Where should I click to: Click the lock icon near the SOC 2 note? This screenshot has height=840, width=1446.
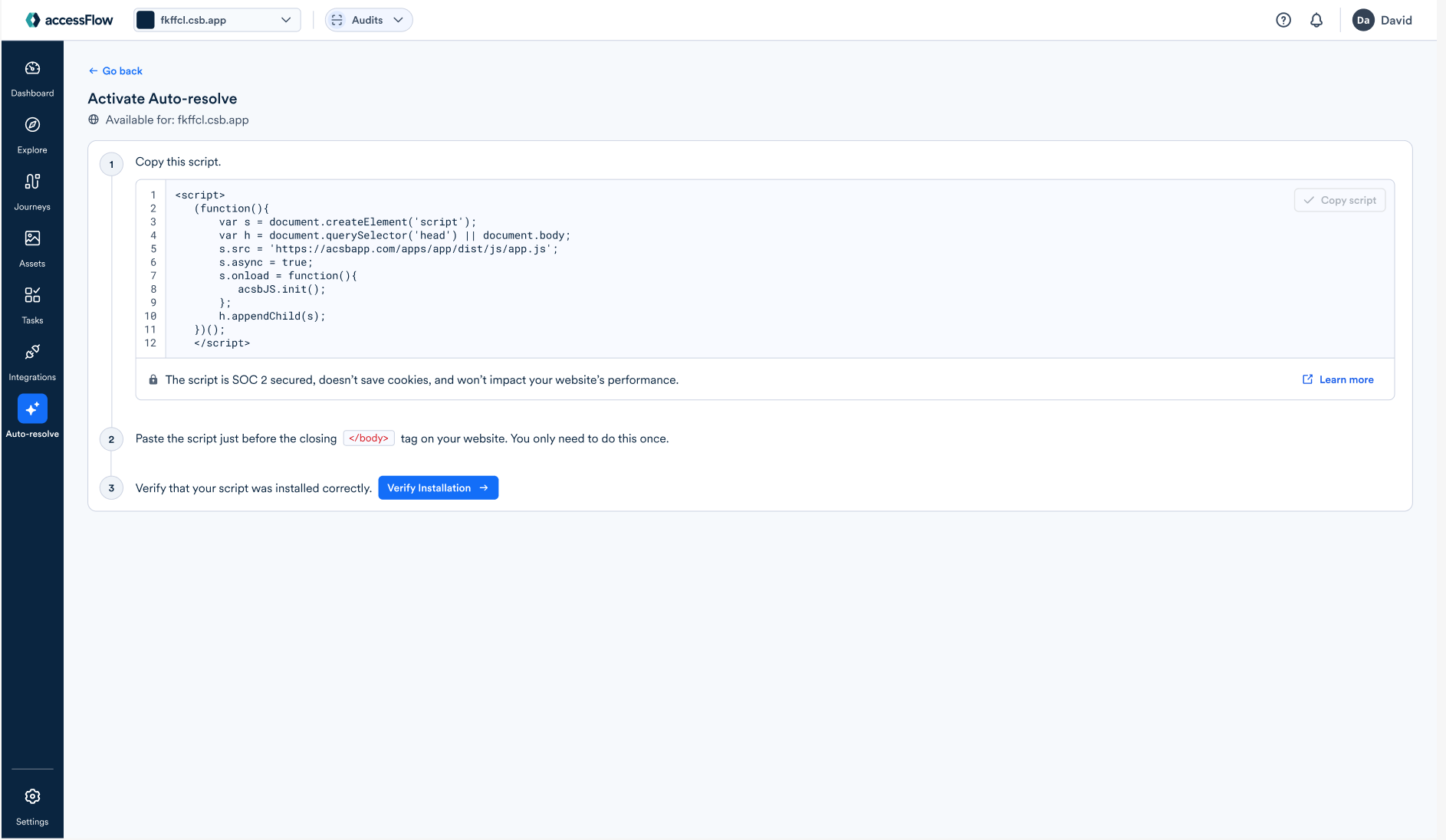point(153,379)
